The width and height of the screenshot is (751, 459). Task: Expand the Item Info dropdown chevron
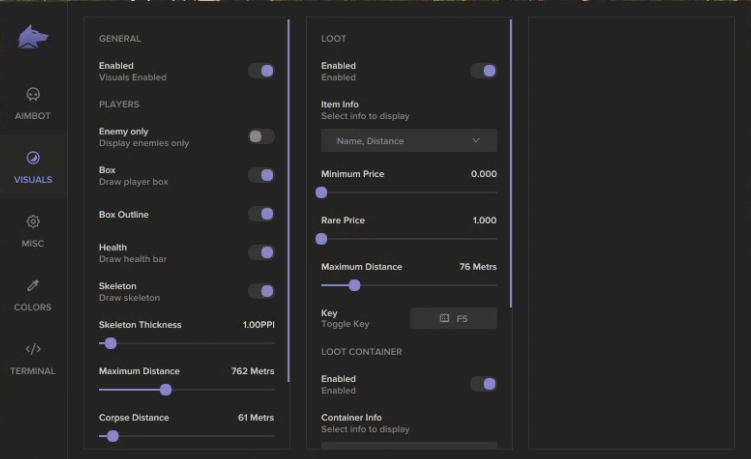click(476, 140)
